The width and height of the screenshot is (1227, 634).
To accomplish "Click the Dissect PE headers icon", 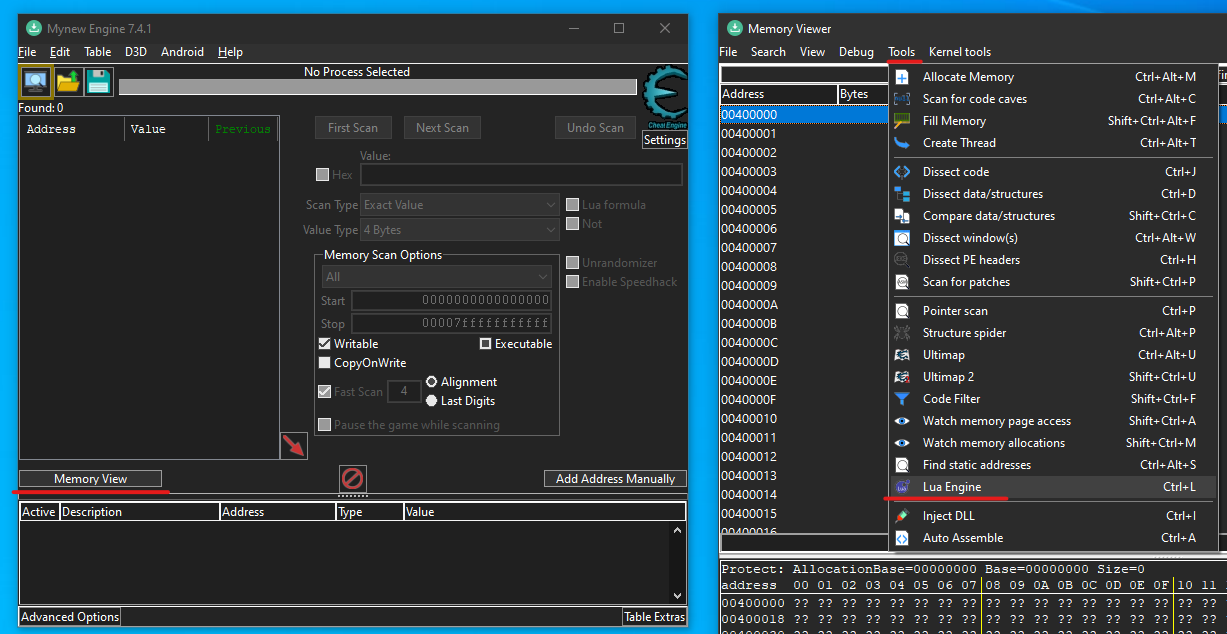I will point(902,260).
